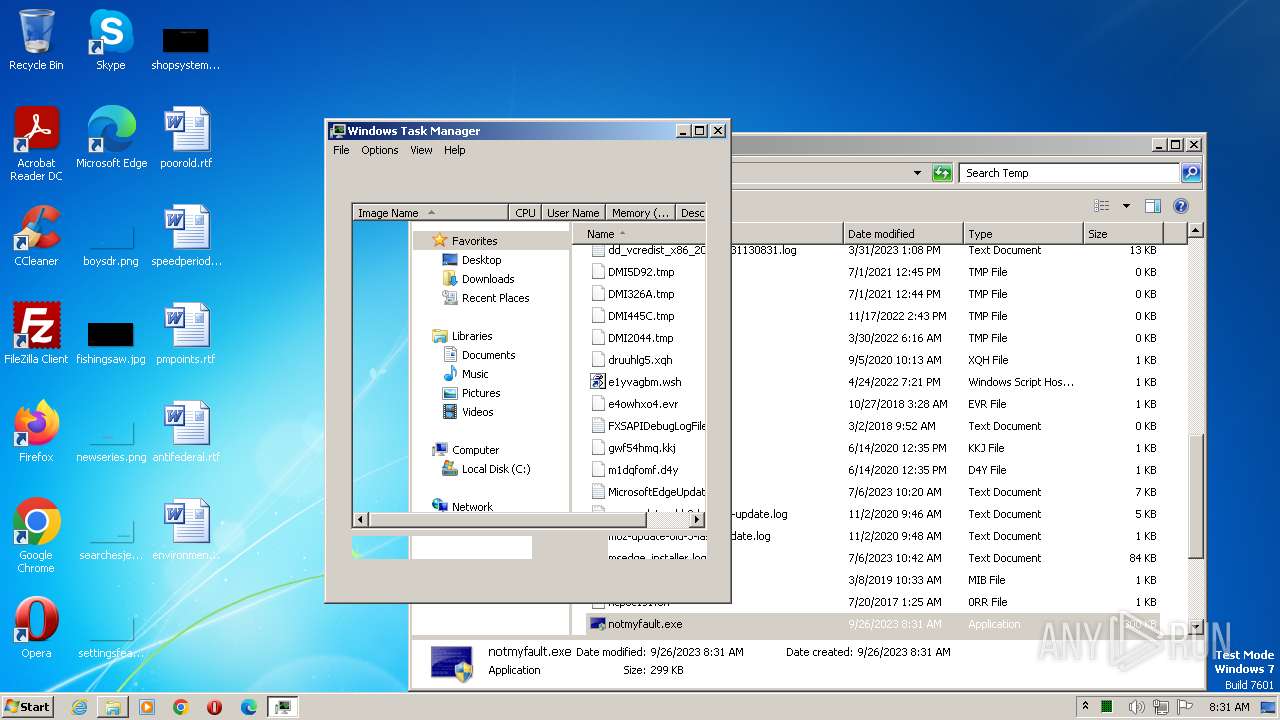Screen dimensions: 1280x720
Task: Open Acrobat Reader DC desktop icon
Action: click(36, 145)
